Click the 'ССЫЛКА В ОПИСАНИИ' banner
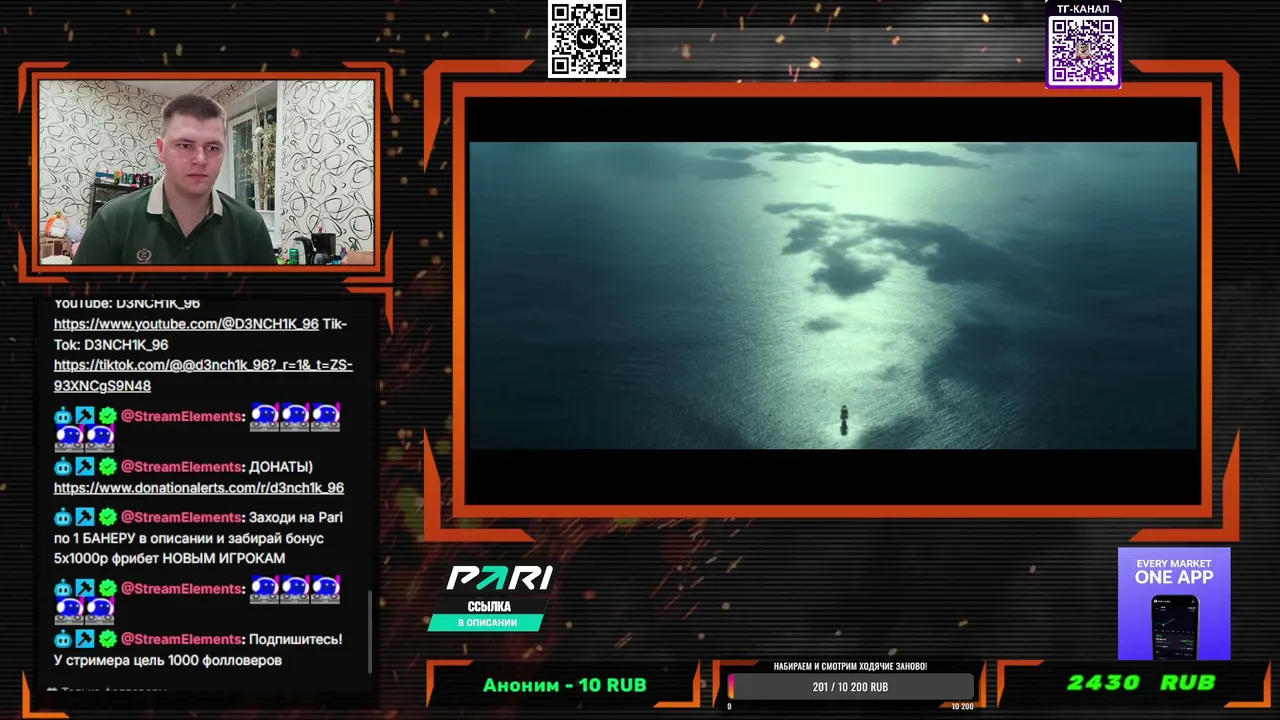Viewport: 1280px width, 720px height. 488,614
